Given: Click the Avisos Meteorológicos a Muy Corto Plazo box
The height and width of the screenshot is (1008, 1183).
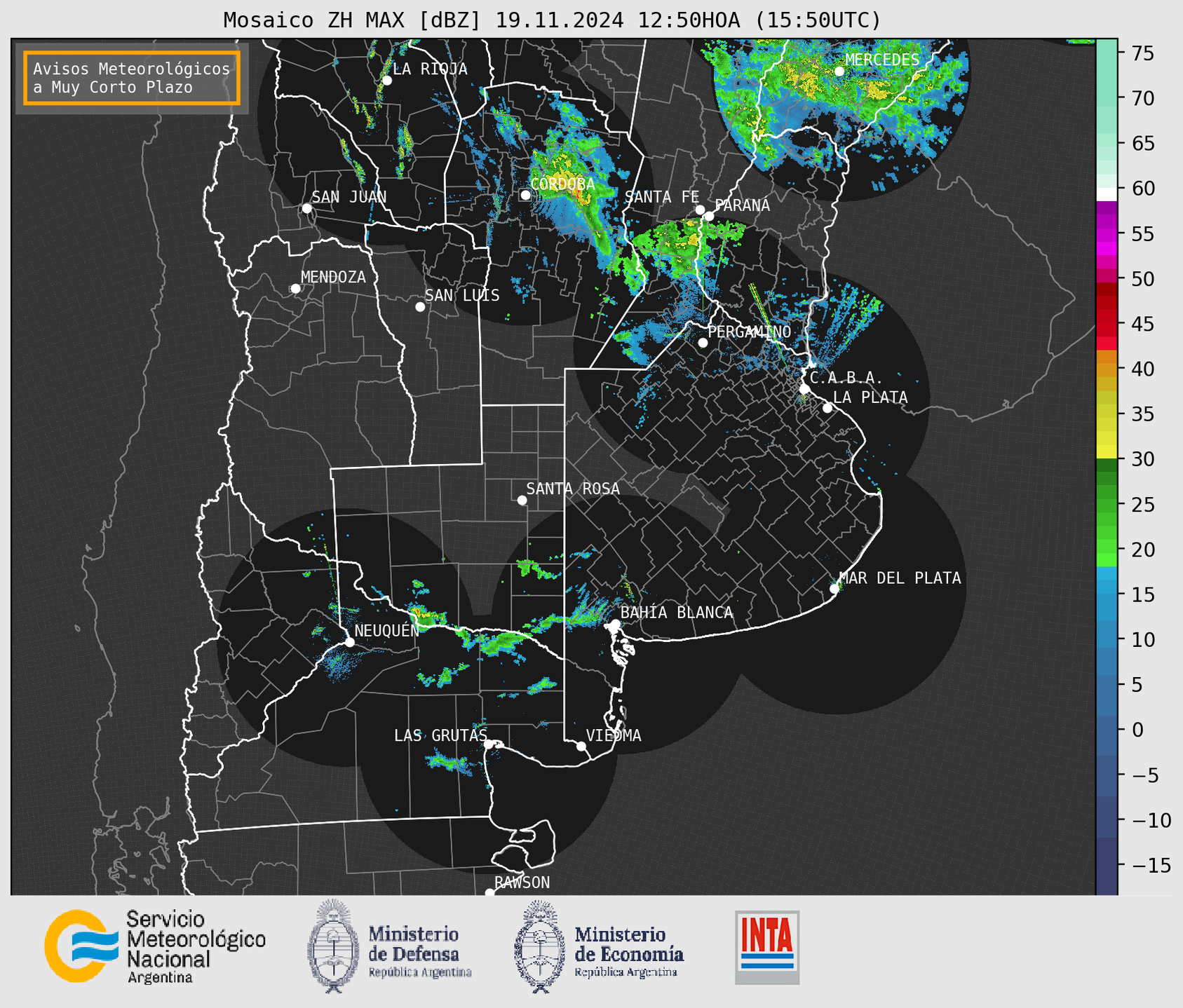Looking at the screenshot, I should [132, 78].
